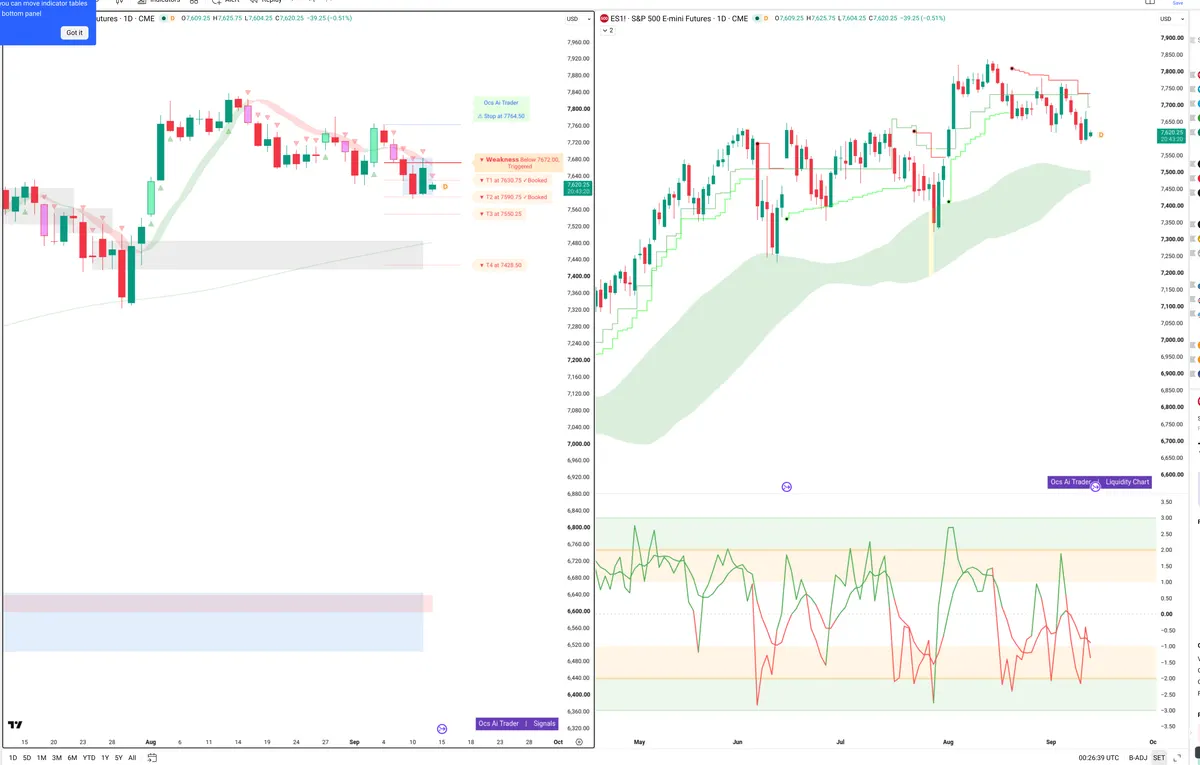This screenshot has height=765, width=1200.
Task: Expand the collapsed indicators legend showing 2
Action: click(607, 30)
